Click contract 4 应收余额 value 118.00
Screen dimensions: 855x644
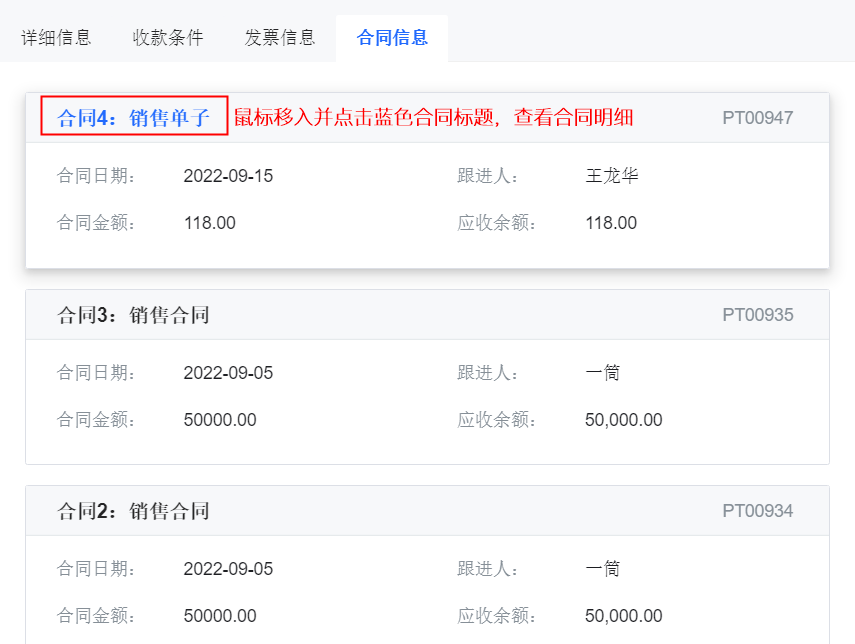611,223
